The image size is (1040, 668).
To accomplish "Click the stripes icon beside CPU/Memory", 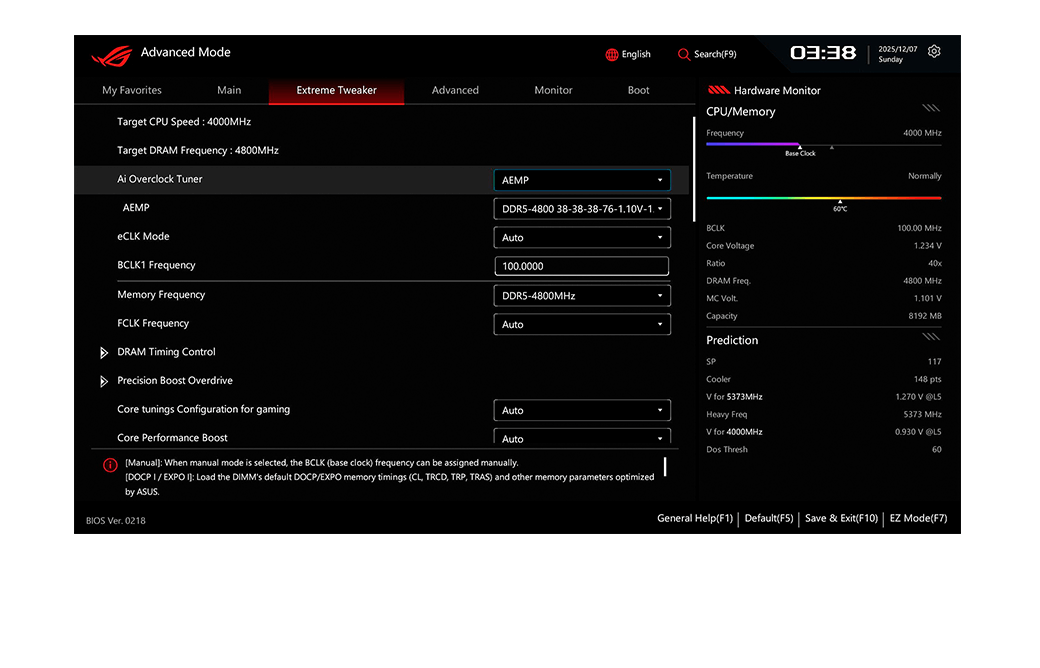I will (x=931, y=109).
